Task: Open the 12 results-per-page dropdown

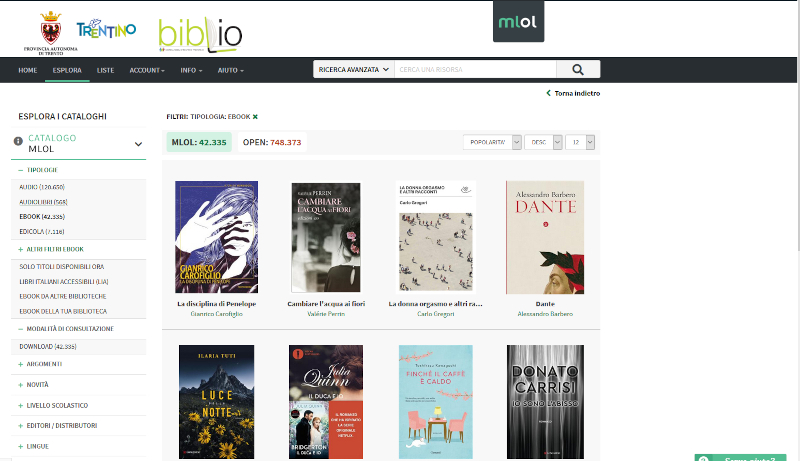Action: pos(580,142)
